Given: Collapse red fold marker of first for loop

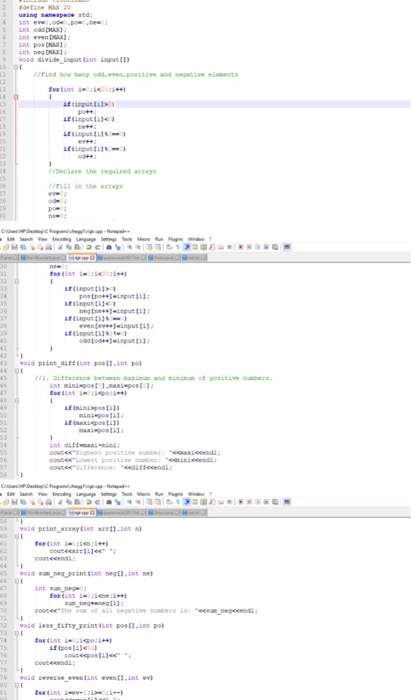Looking at the screenshot, I should 16,96.
